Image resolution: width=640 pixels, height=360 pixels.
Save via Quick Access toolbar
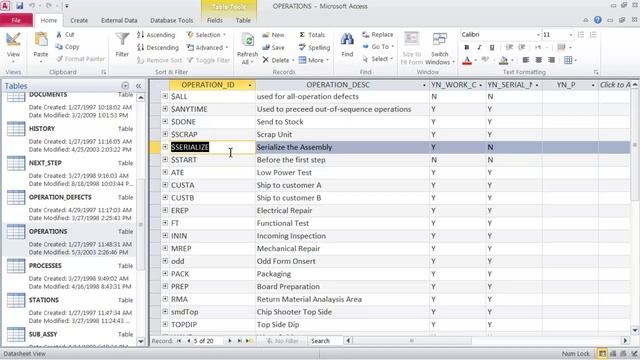(x=19, y=6)
